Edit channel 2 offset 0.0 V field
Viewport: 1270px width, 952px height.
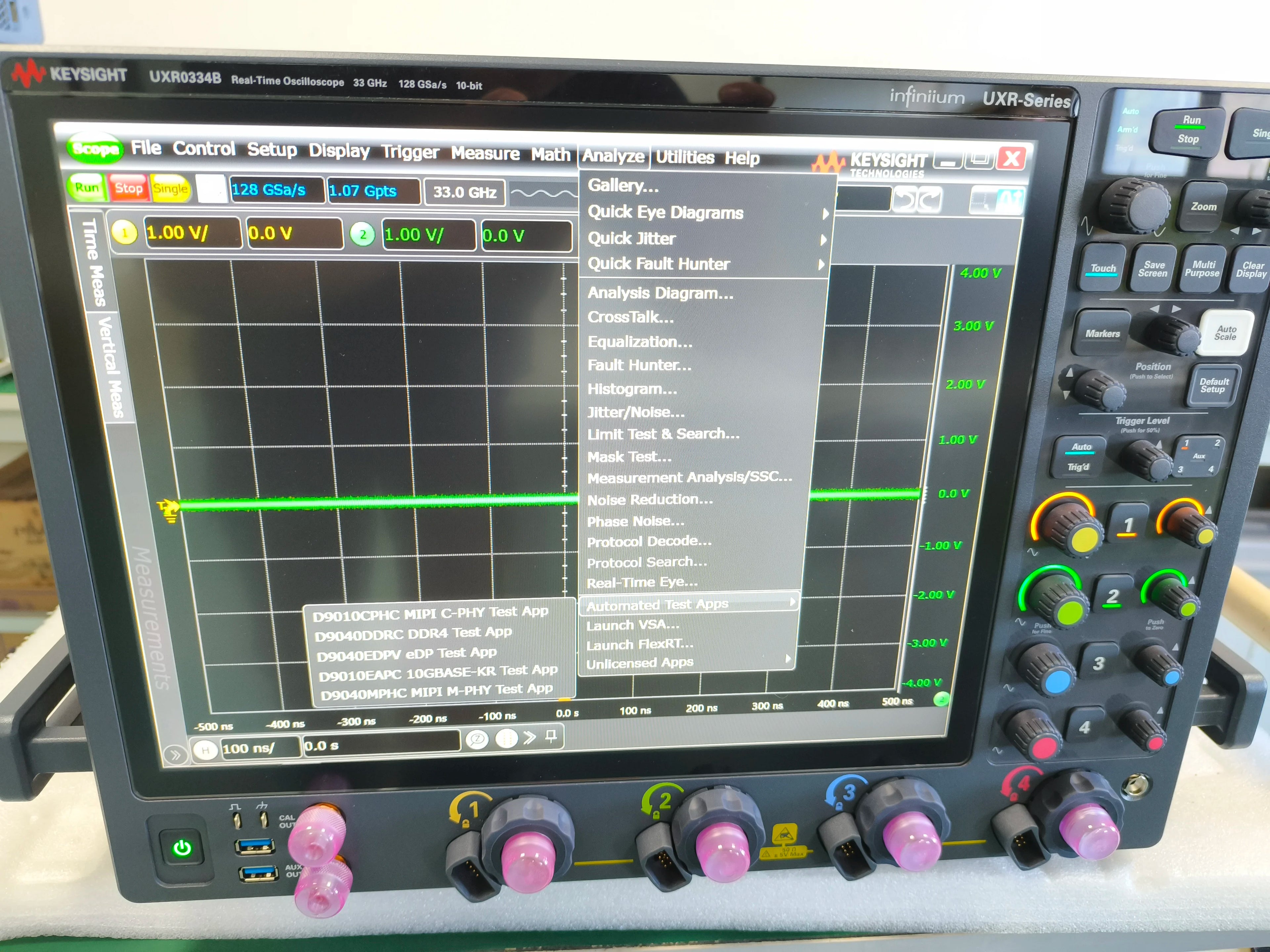coord(527,236)
